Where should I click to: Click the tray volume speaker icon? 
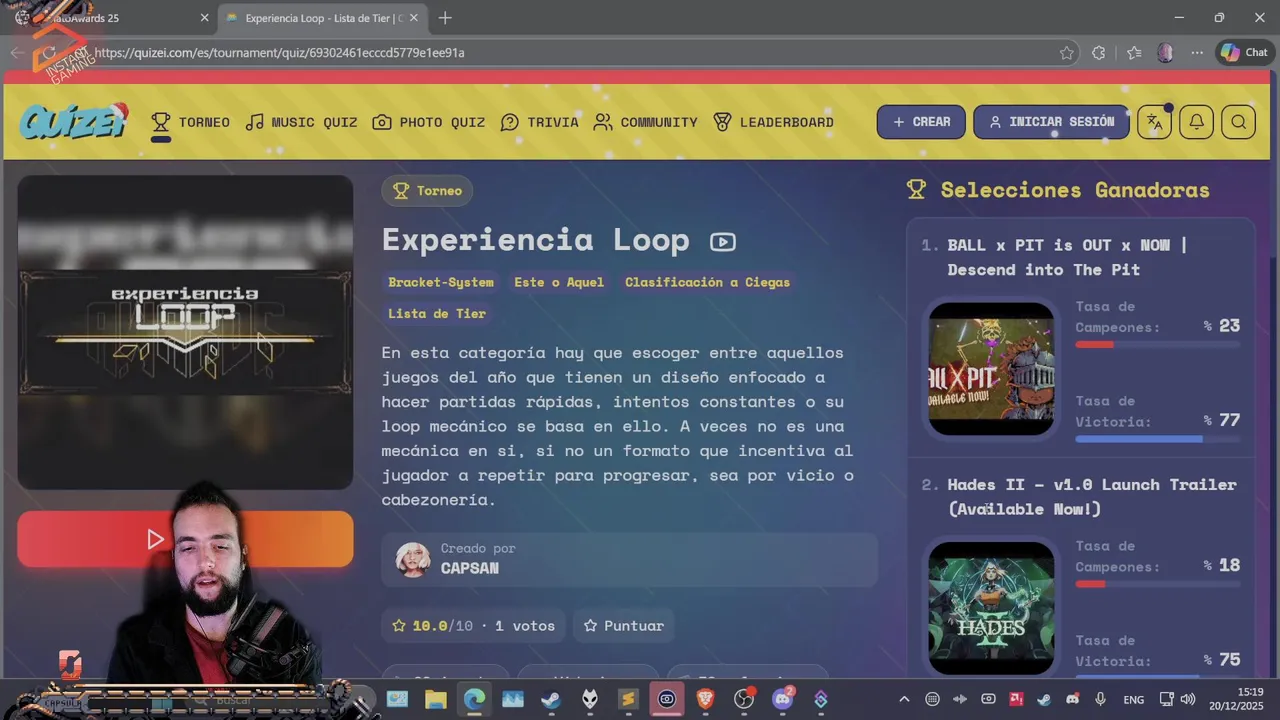pyautogui.click(x=1188, y=699)
